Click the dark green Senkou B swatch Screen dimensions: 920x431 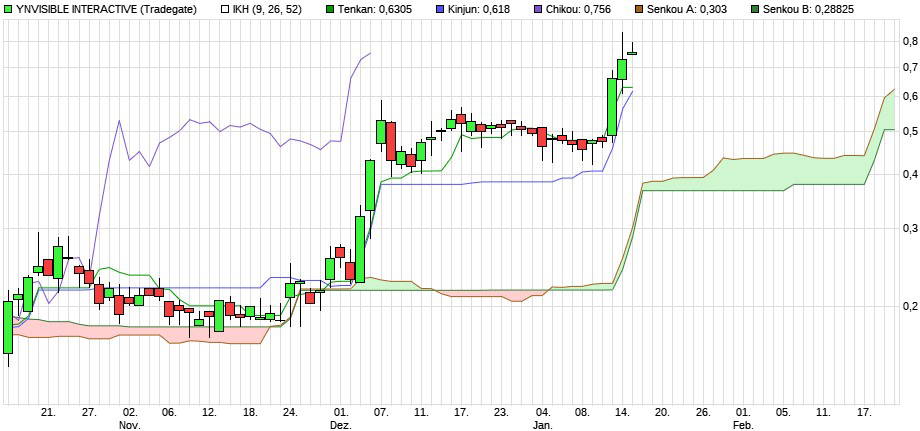pyautogui.click(x=756, y=9)
